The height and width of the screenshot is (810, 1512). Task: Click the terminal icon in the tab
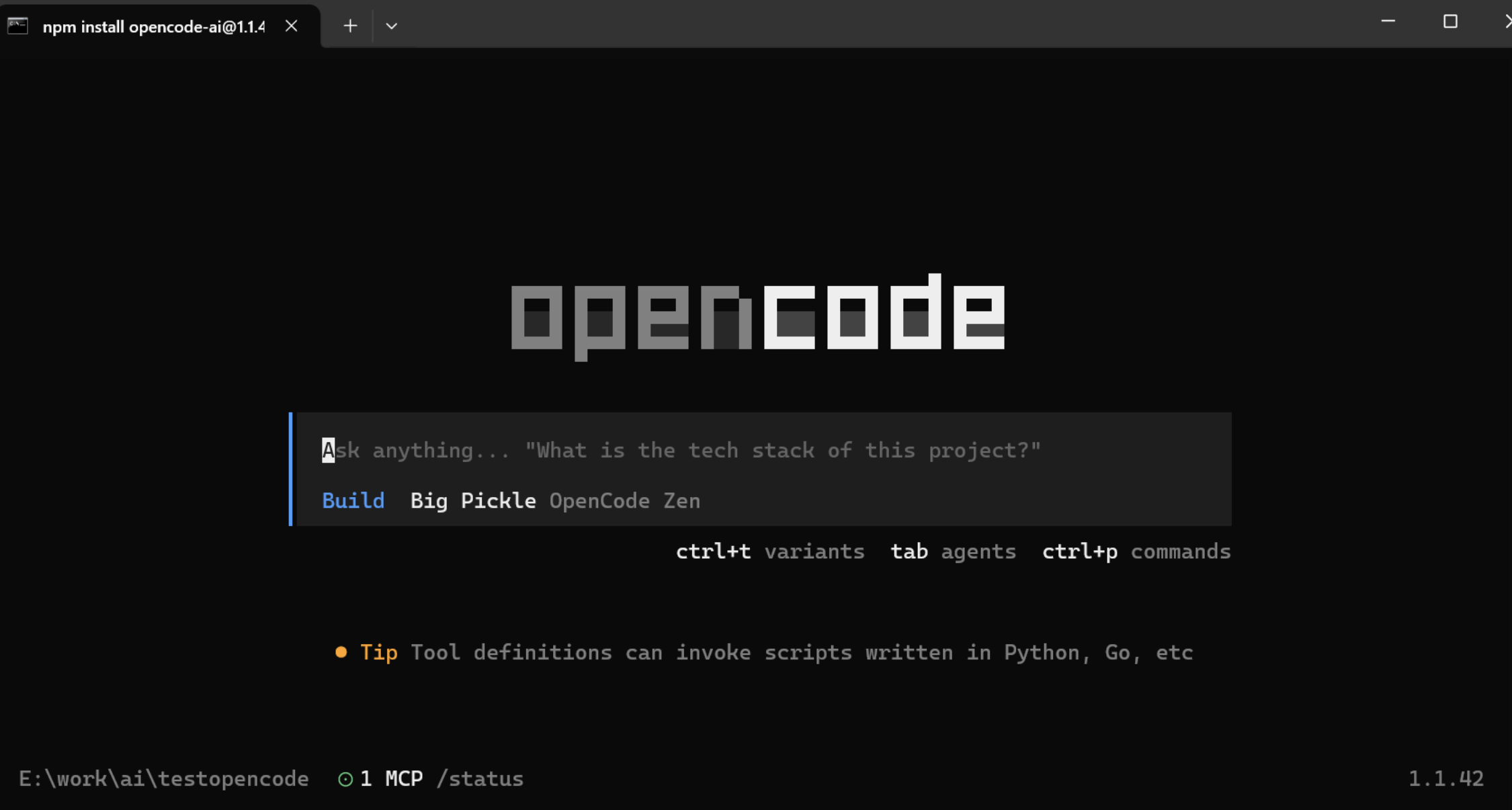click(x=17, y=26)
